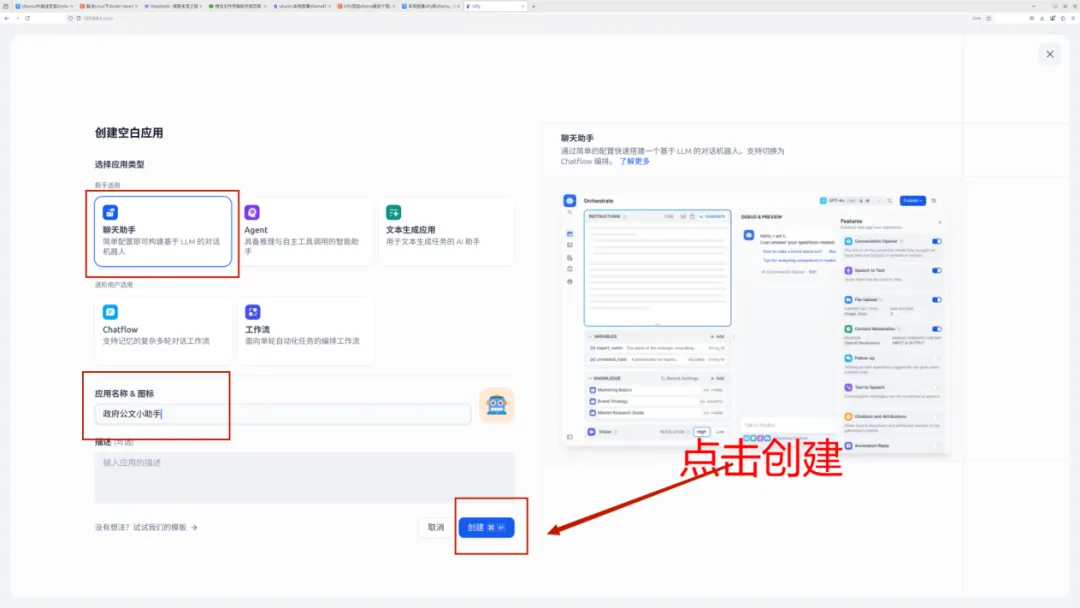Click the 创建 button
Image resolution: width=1080 pixels, height=608 pixels.
(x=486, y=527)
